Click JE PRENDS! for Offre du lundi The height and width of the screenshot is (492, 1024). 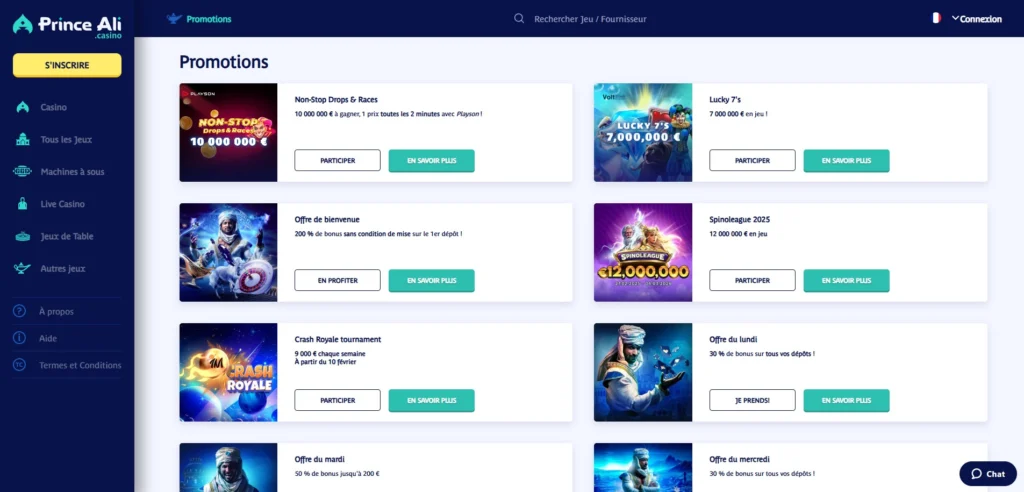(x=752, y=400)
